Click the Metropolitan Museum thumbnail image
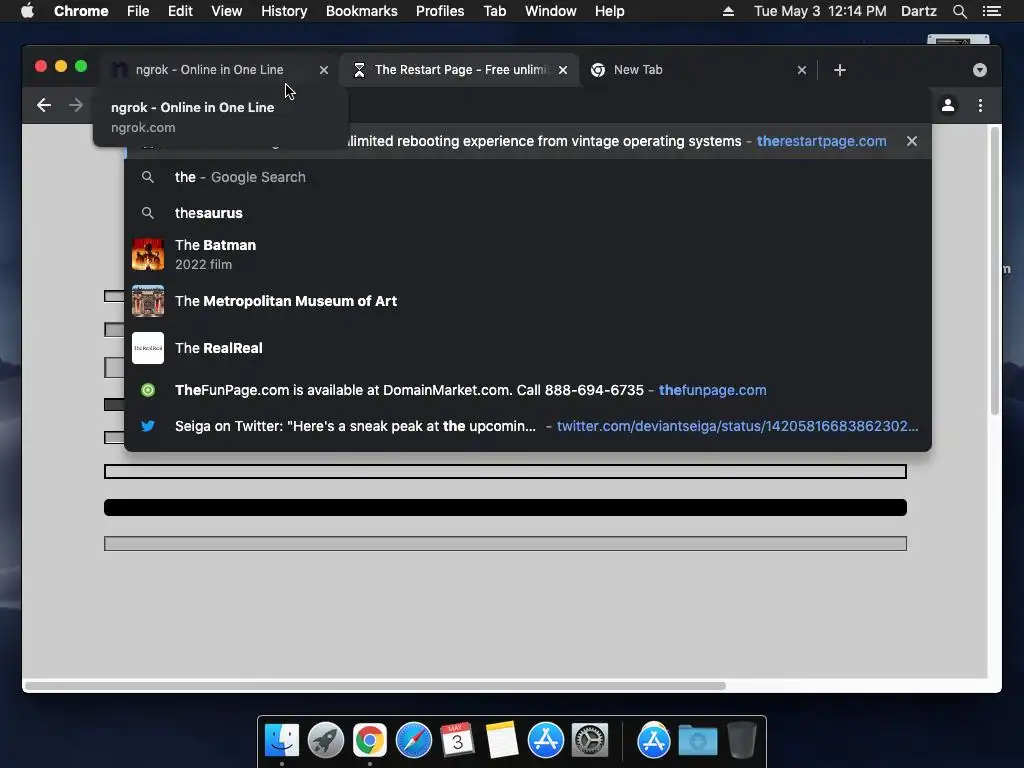Screen dimensions: 1024x768 pos(148,301)
